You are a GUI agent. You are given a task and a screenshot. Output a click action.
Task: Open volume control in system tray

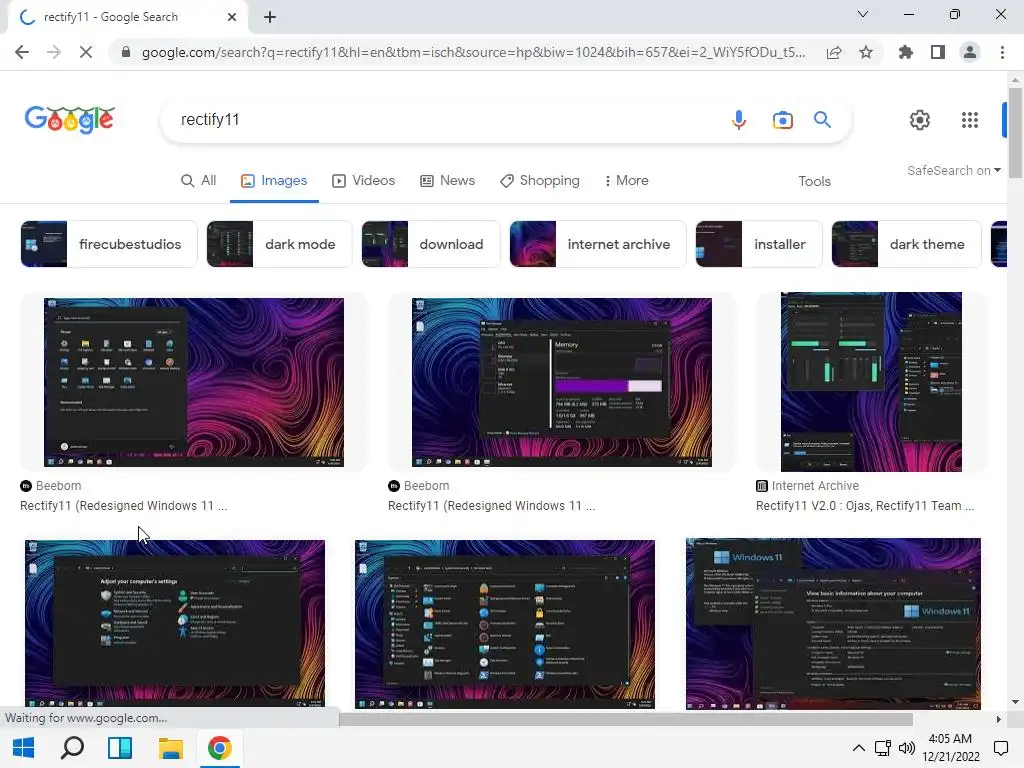[x=906, y=748]
